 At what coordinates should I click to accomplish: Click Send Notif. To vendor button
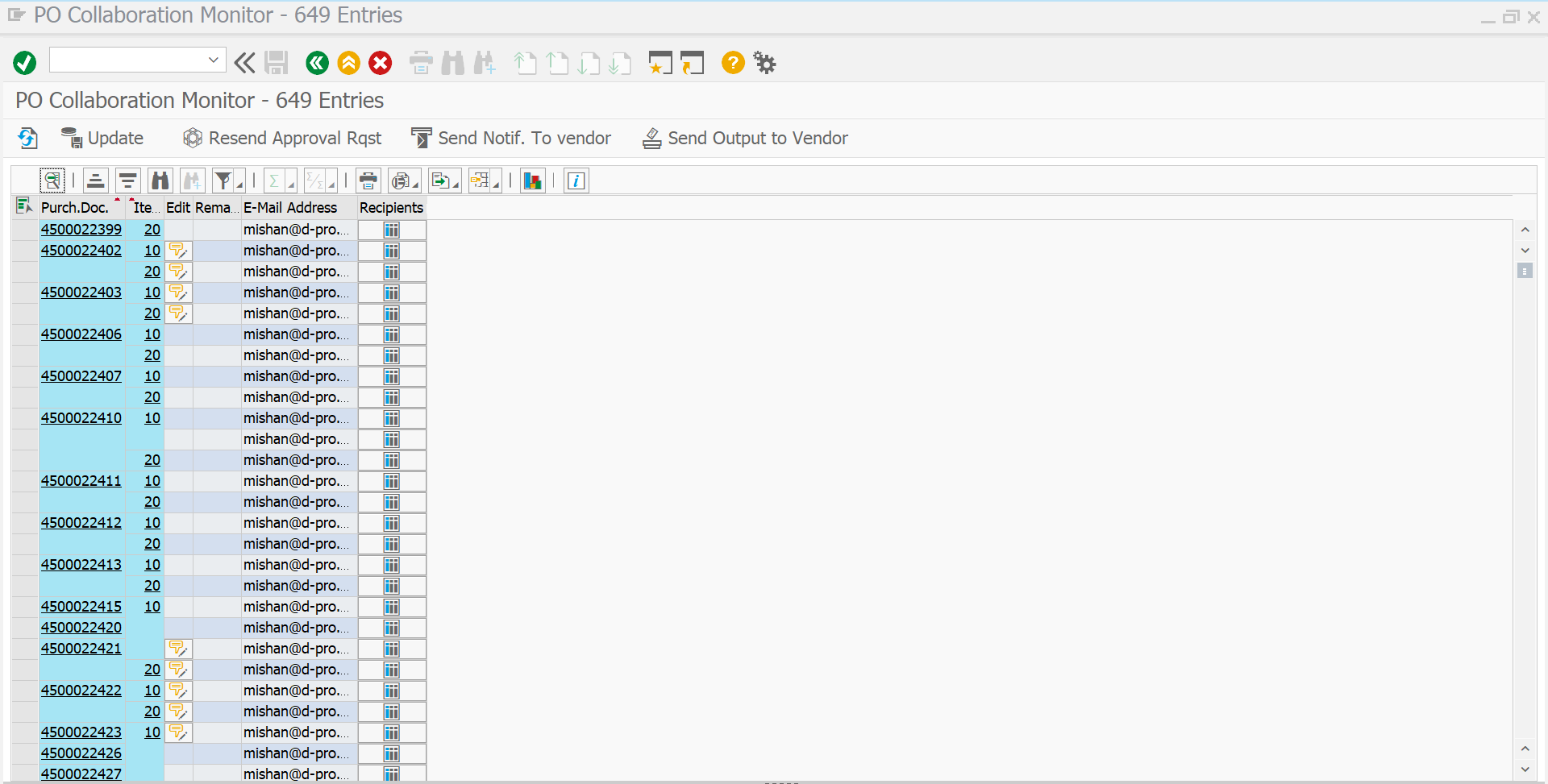[x=511, y=139]
